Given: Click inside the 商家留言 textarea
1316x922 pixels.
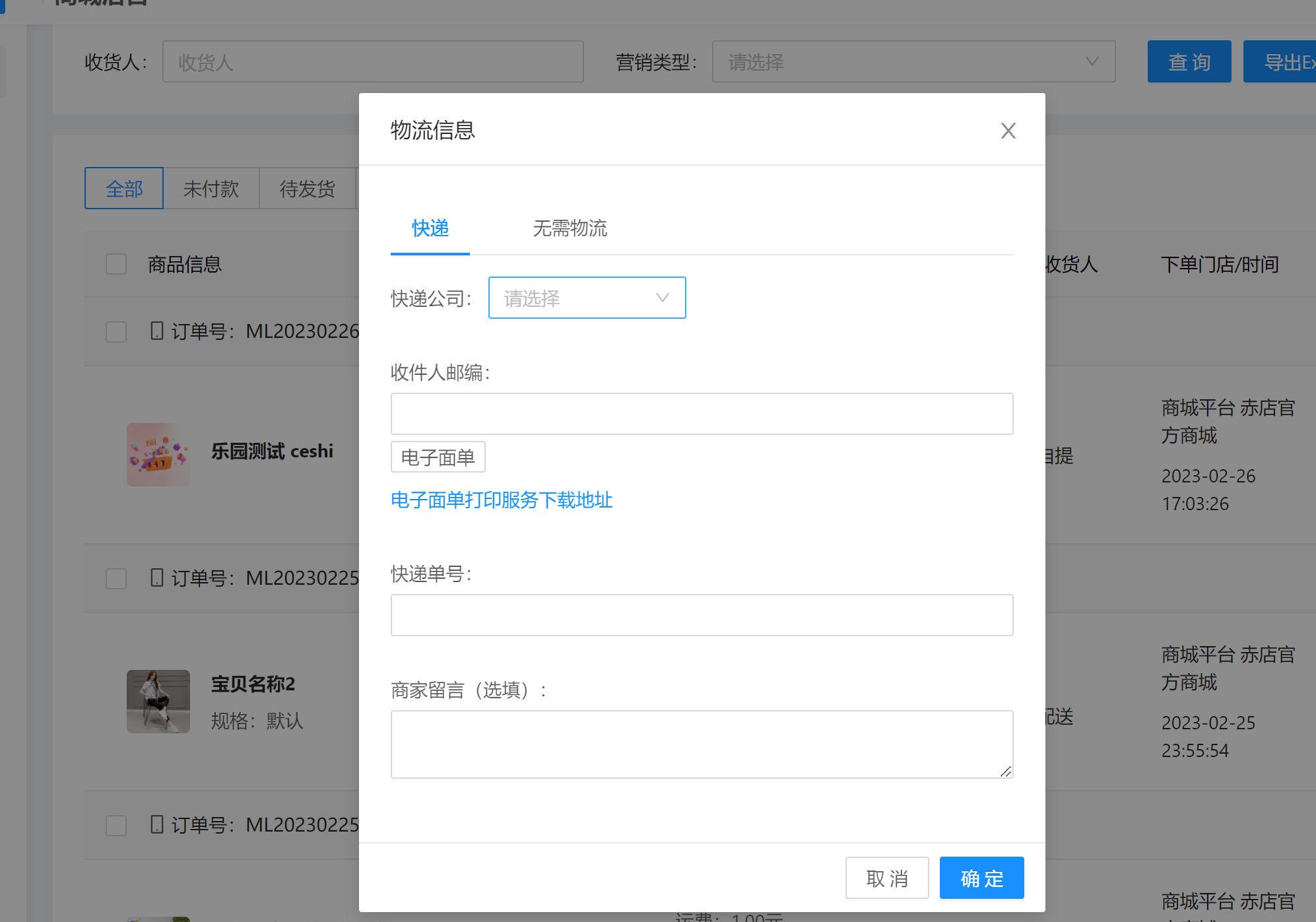Looking at the screenshot, I should [702, 744].
